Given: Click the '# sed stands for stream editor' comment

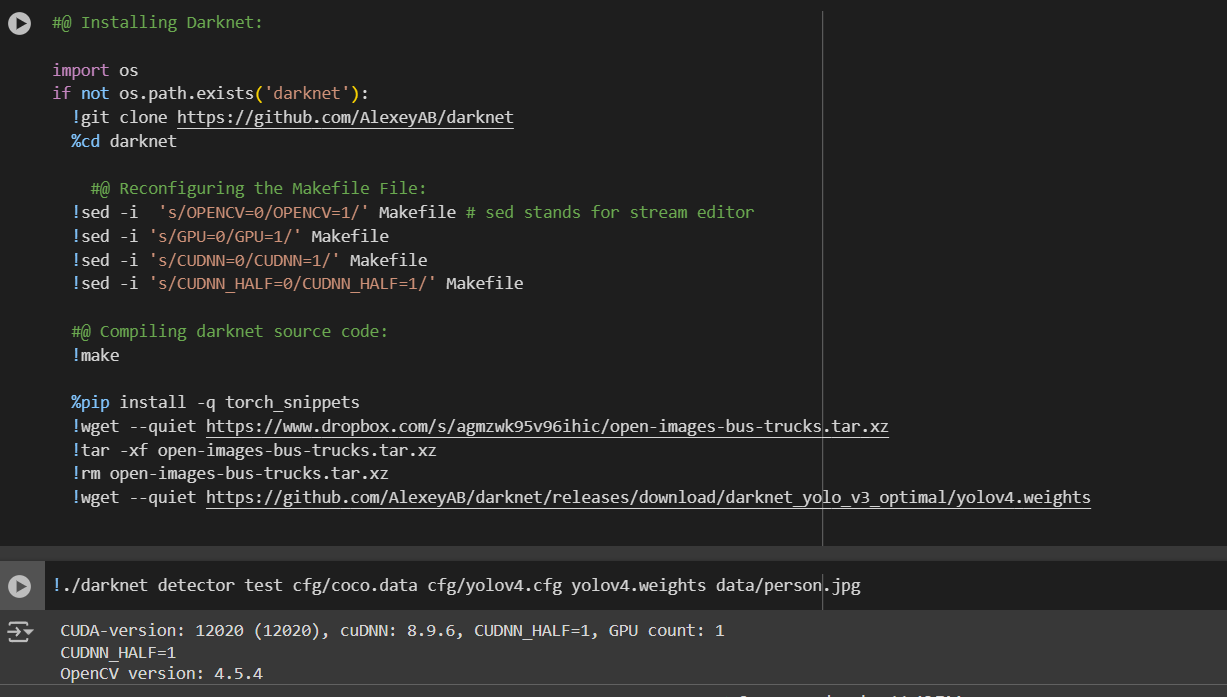Looking at the screenshot, I should point(610,212).
